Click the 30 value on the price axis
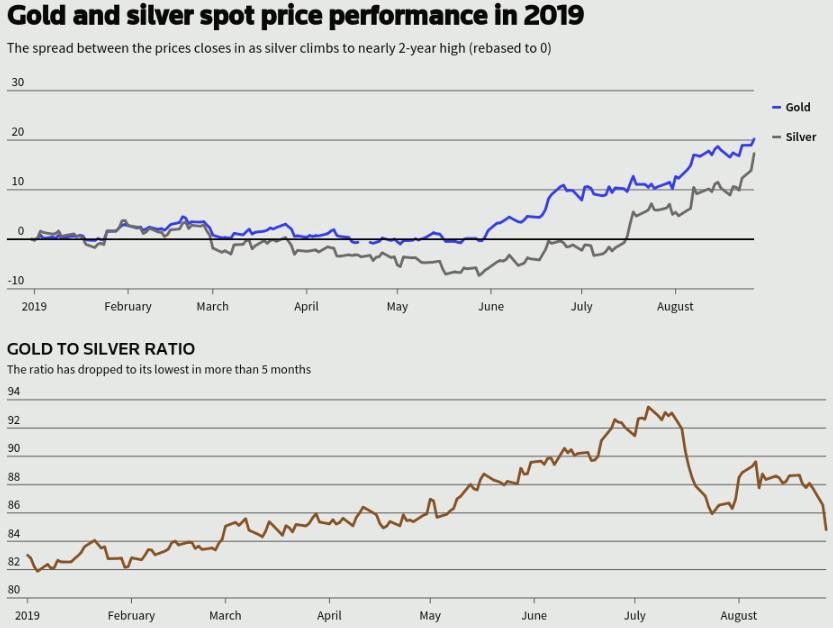Viewport: 833px width, 628px height. 17,82
